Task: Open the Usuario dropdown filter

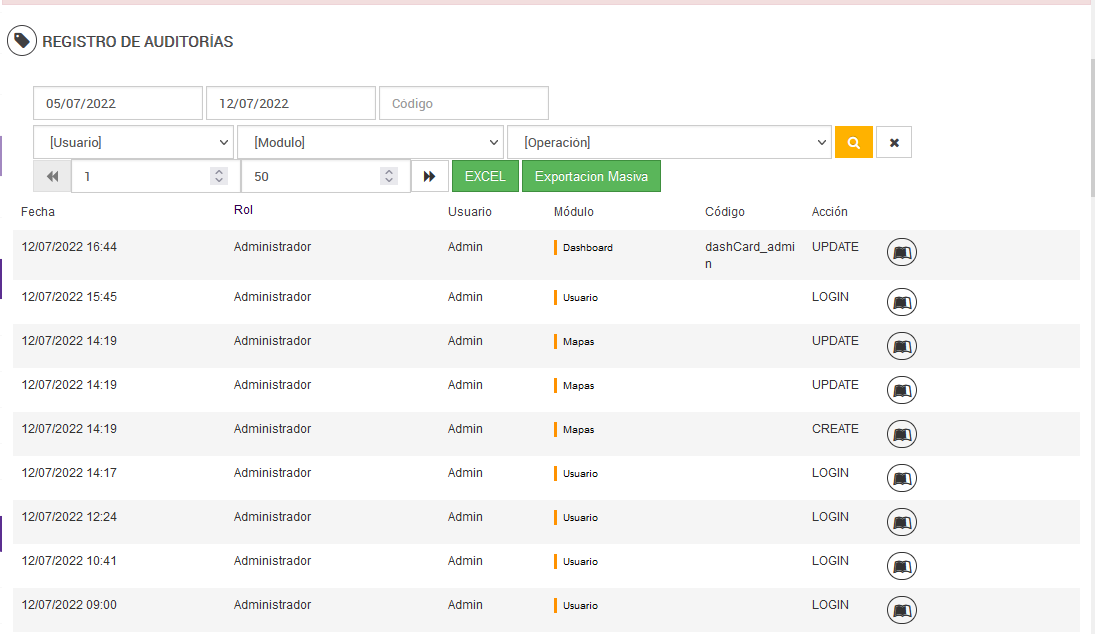Action: (x=133, y=142)
